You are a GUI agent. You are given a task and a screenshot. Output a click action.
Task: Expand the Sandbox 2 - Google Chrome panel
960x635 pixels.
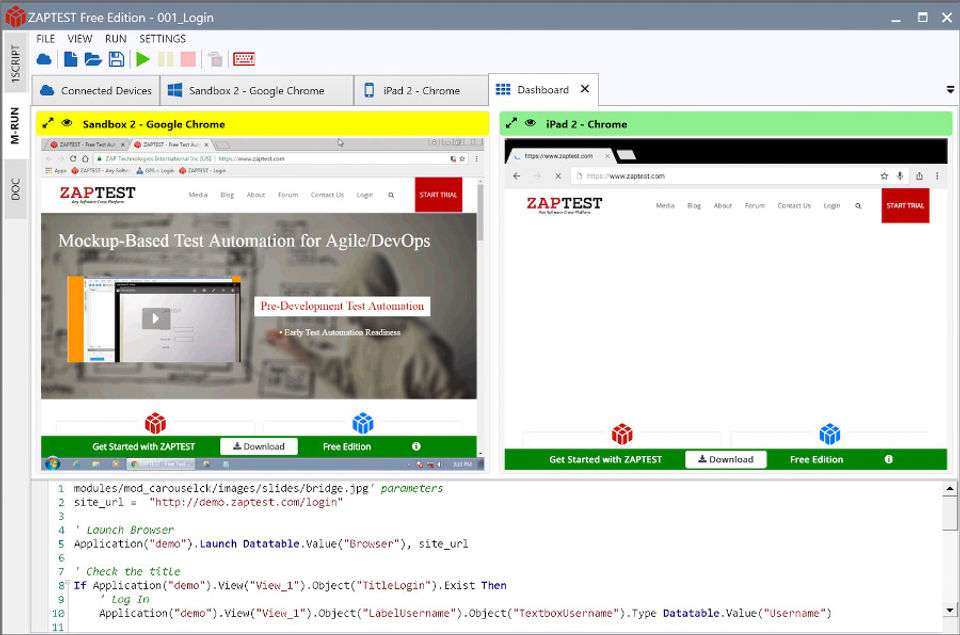click(x=48, y=123)
